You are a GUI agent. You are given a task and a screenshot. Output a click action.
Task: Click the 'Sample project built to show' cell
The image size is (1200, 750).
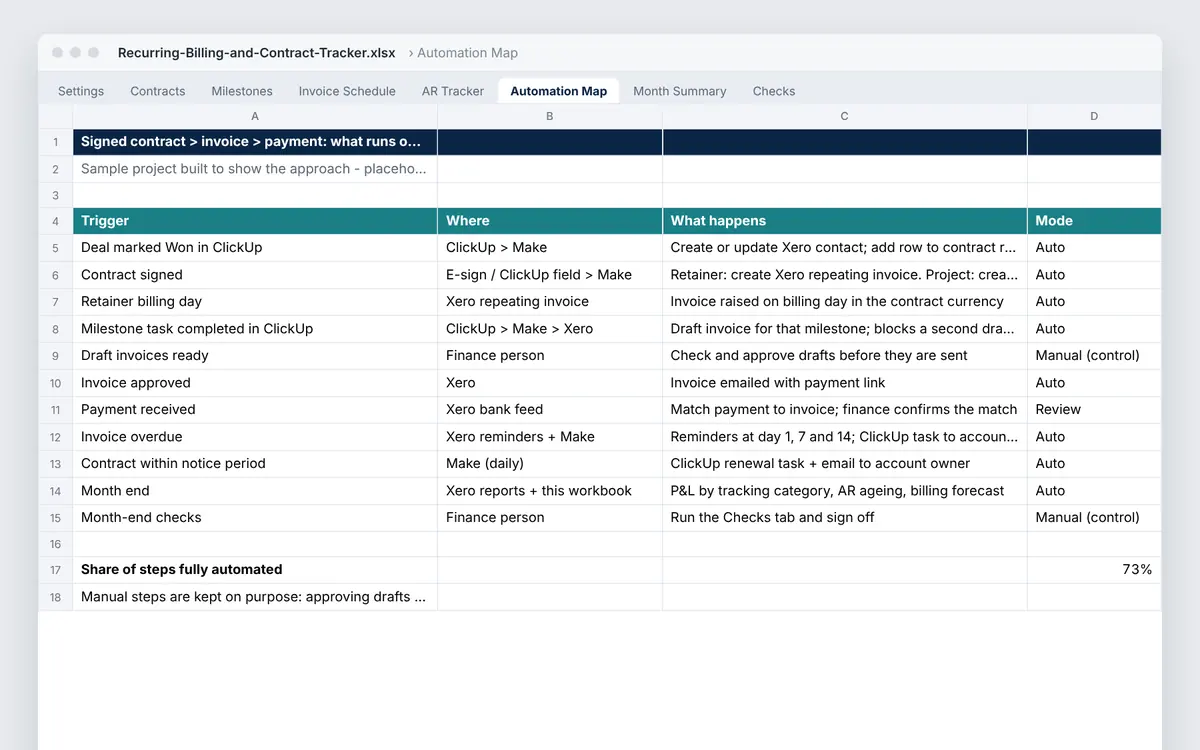255,169
